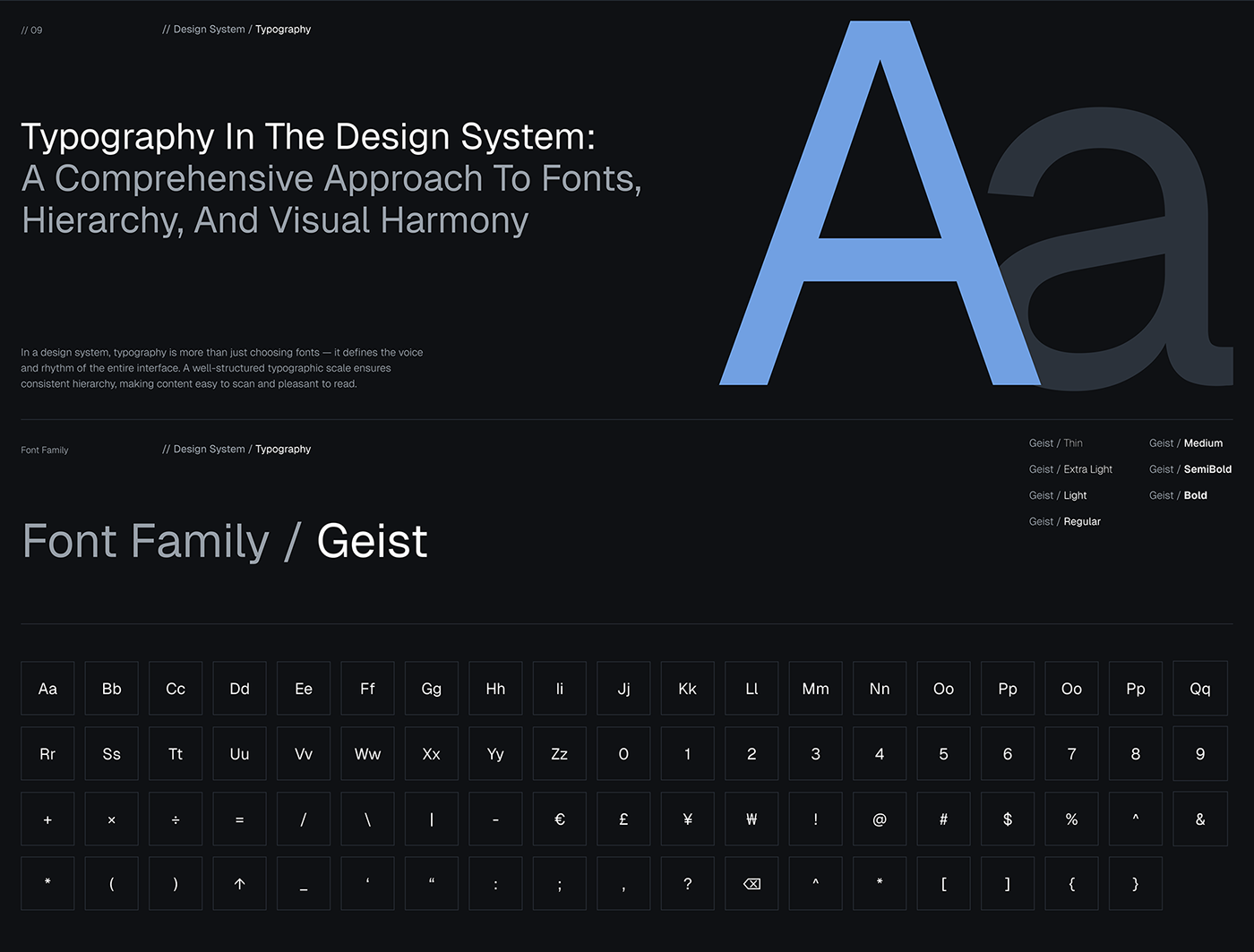The width and height of the screenshot is (1254, 952).
Task: Select the Geist / Medium weight option
Action: (x=1185, y=443)
